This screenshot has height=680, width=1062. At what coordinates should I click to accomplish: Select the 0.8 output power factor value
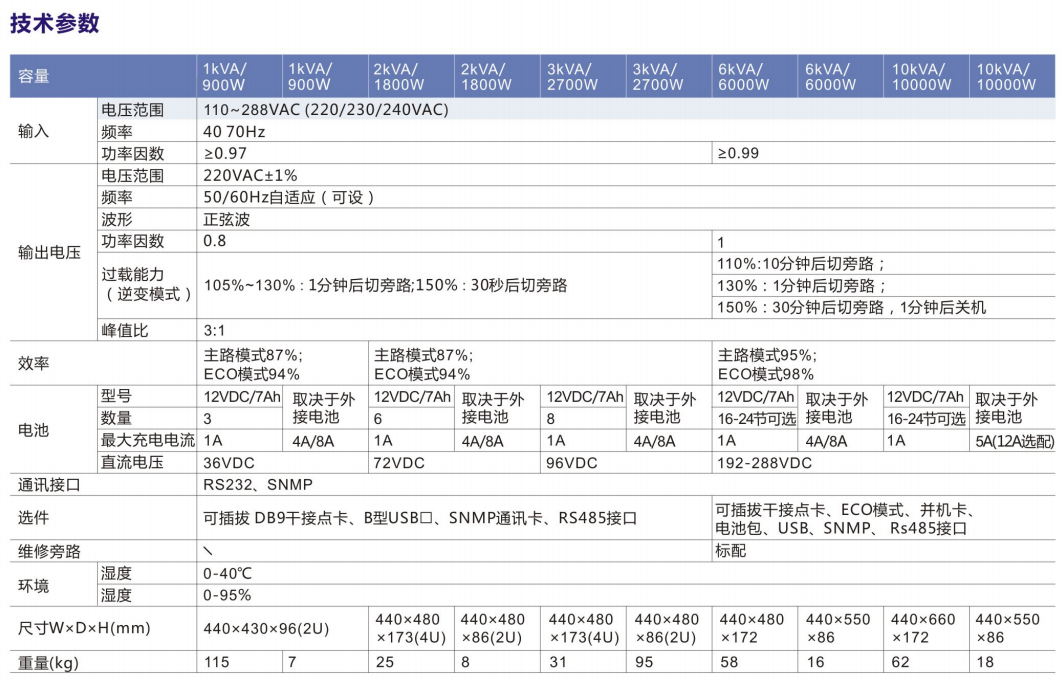coord(215,241)
